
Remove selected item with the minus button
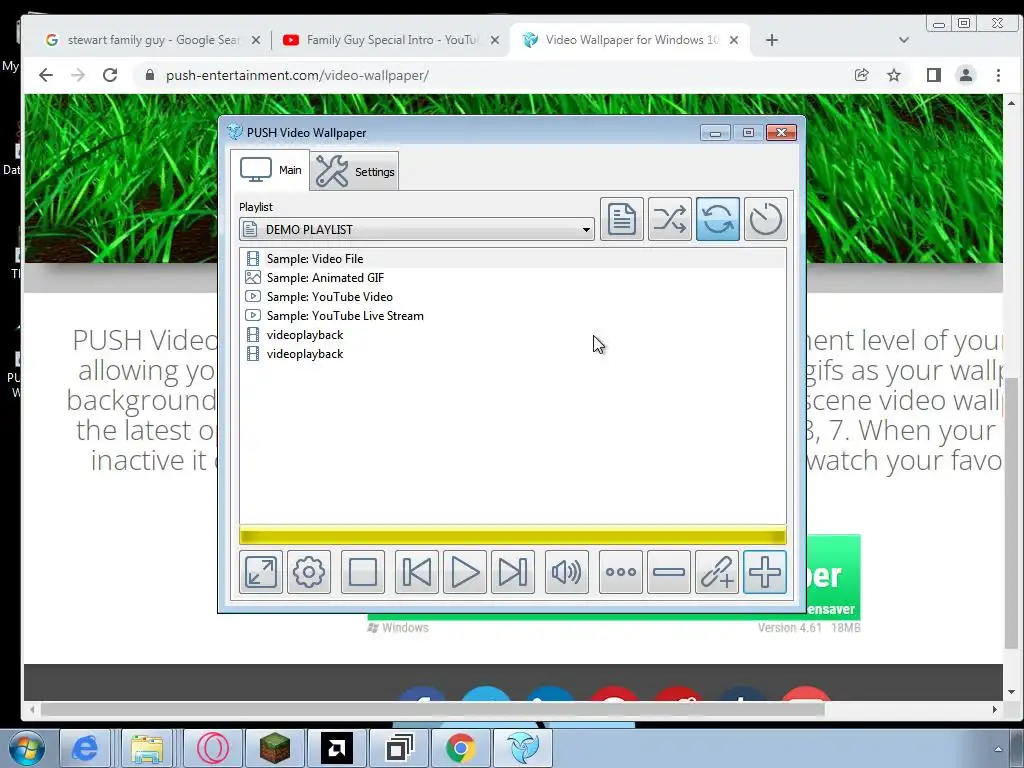tap(669, 572)
